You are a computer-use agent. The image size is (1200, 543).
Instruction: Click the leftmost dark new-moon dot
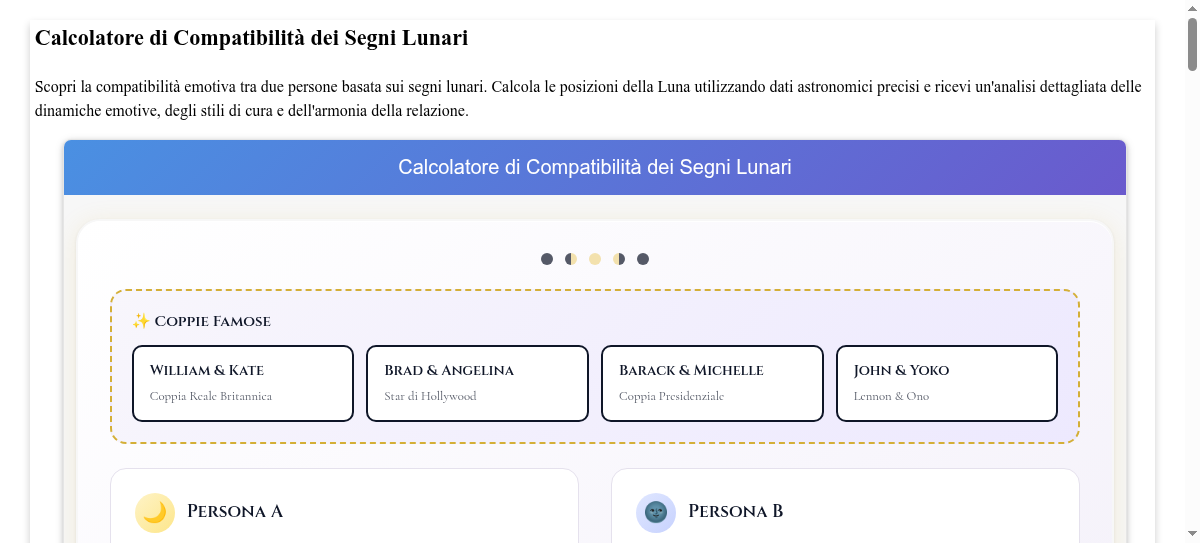pyautogui.click(x=547, y=259)
